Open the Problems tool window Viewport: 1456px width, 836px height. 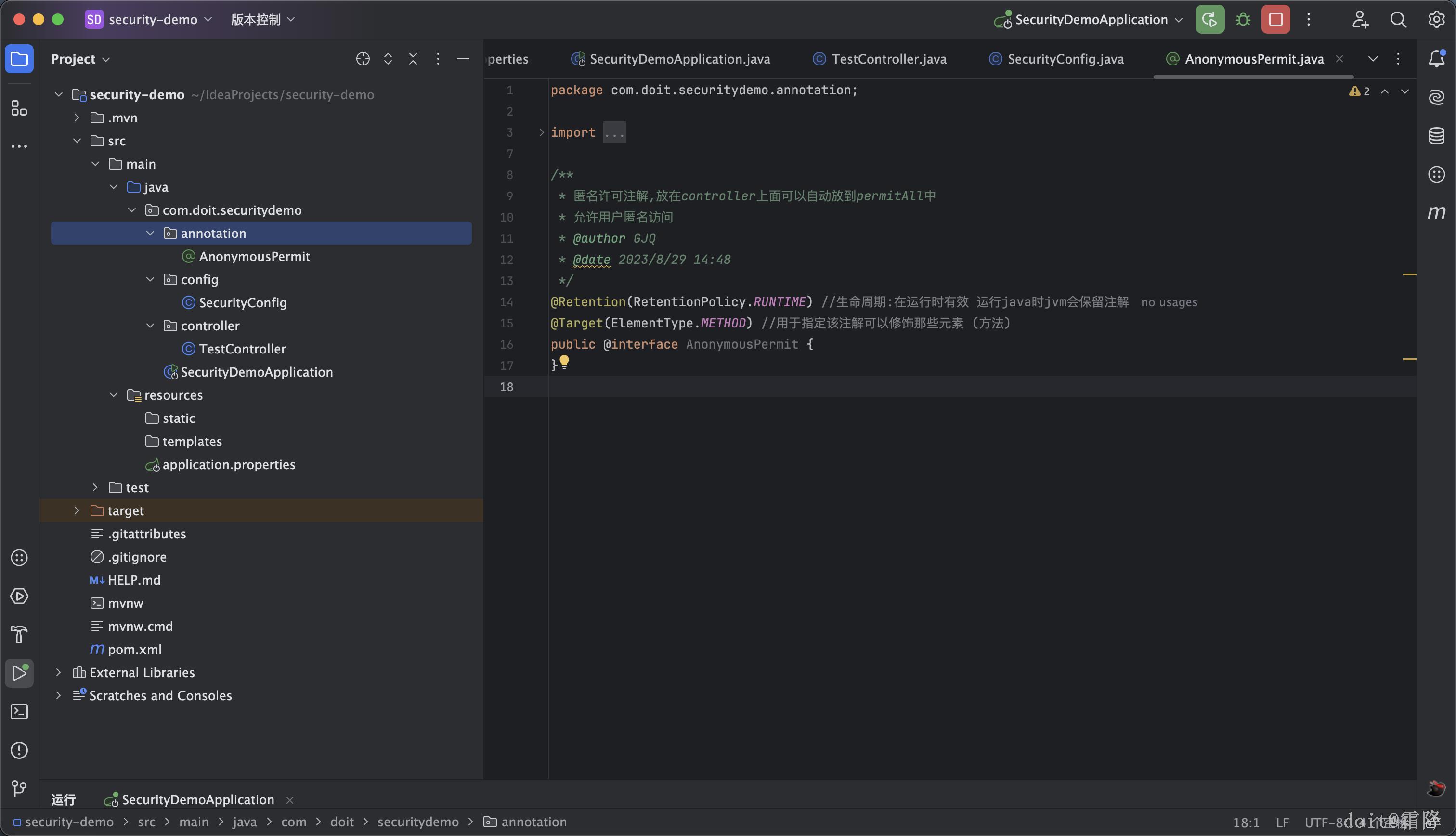click(20, 750)
